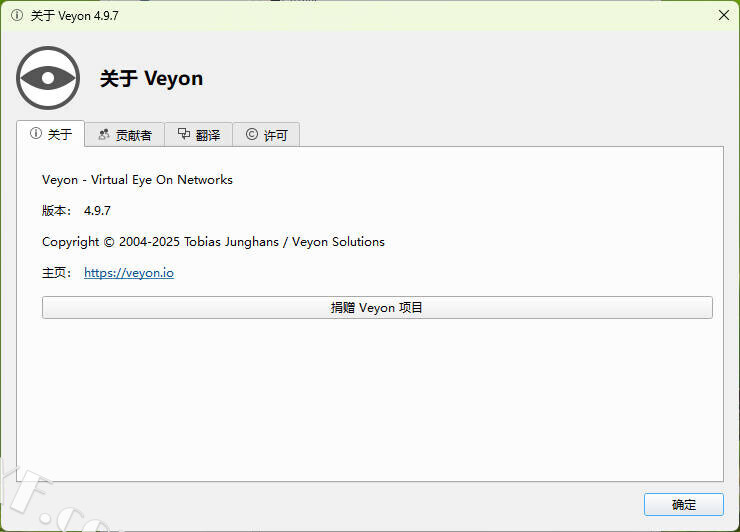Click the 捐赠 Veyon 项目 button
Viewport: 740px width, 532px height.
pyautogui.click(x=377, y=308)
